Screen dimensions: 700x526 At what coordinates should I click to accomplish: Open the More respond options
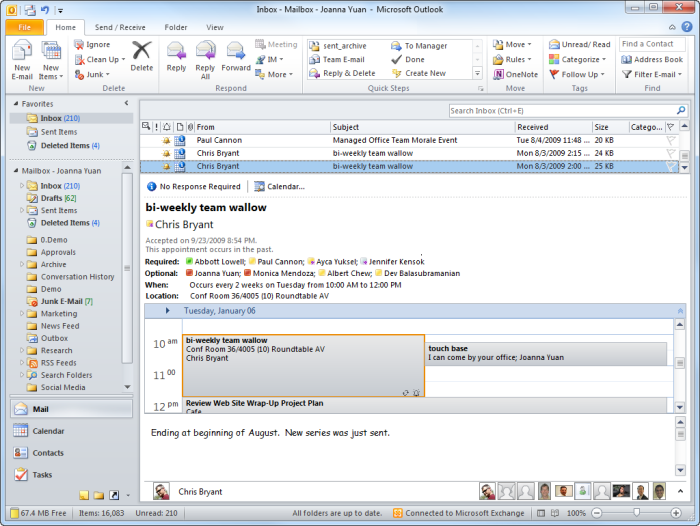coord(274,74)
